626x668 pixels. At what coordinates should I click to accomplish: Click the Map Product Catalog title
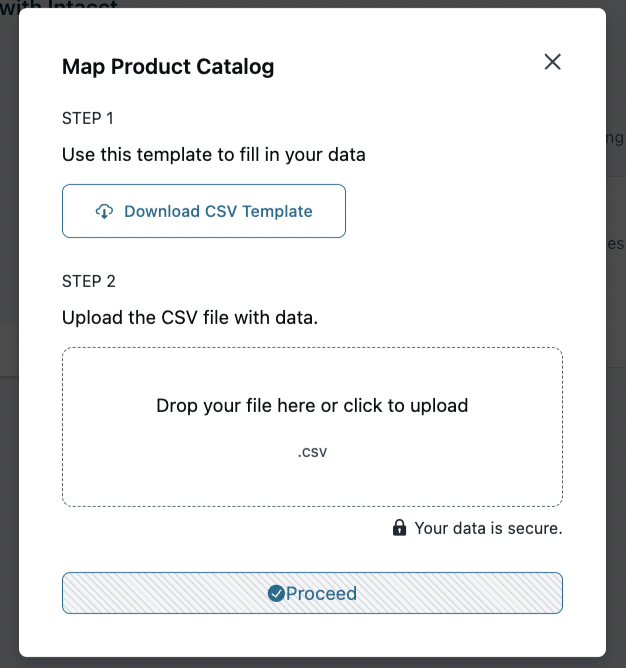click(x=168, y=67)
